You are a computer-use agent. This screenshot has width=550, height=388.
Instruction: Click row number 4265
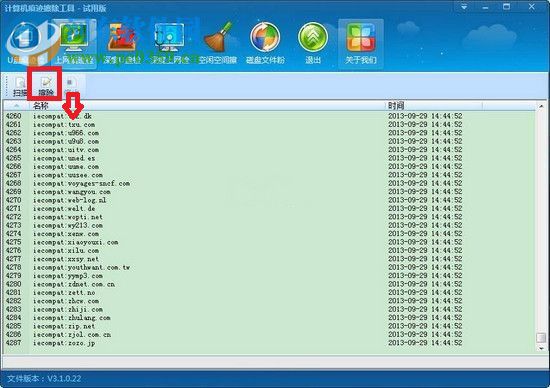(x=13, y=158)
